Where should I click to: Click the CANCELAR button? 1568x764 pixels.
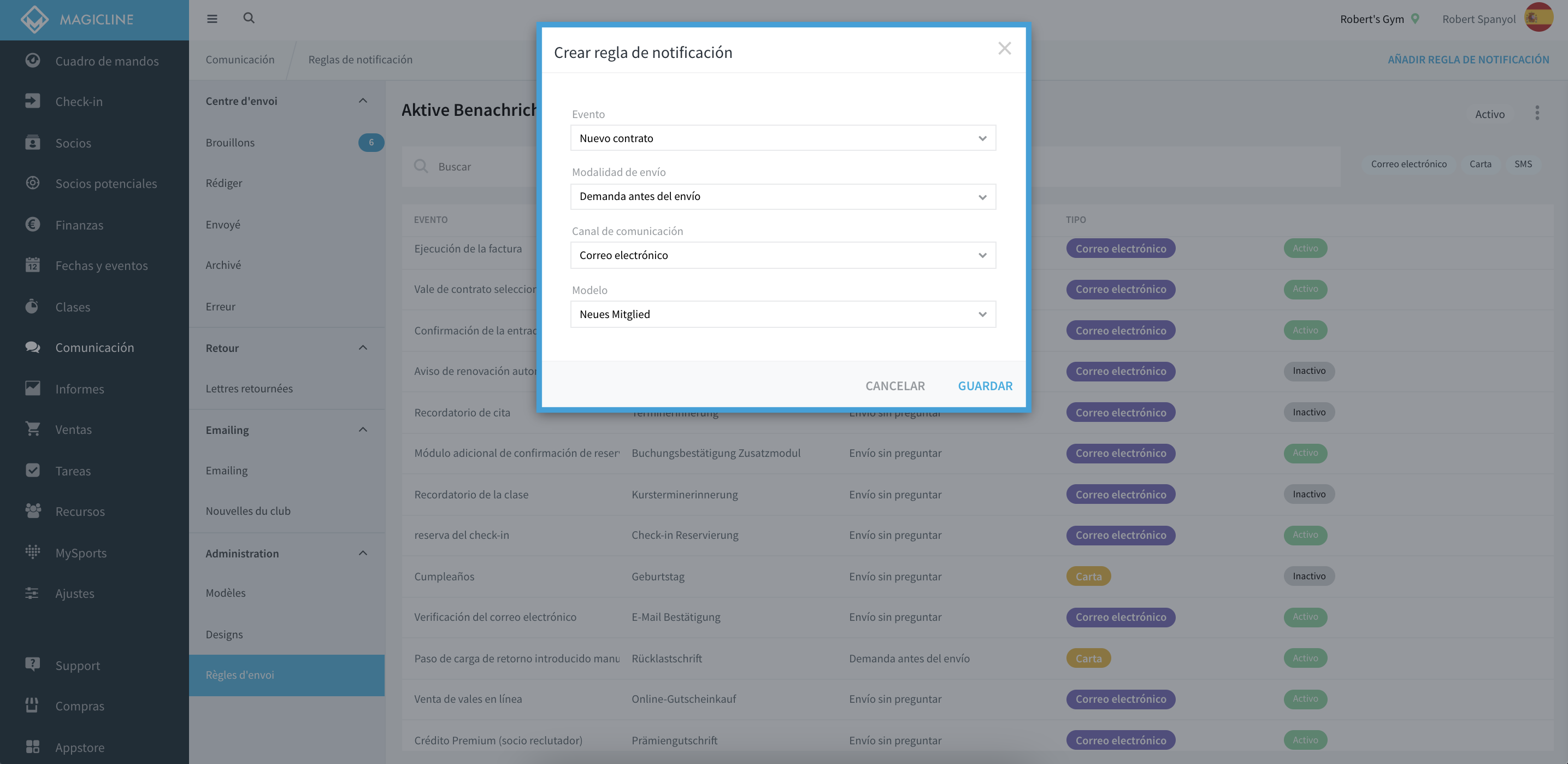tap(895, 385)
